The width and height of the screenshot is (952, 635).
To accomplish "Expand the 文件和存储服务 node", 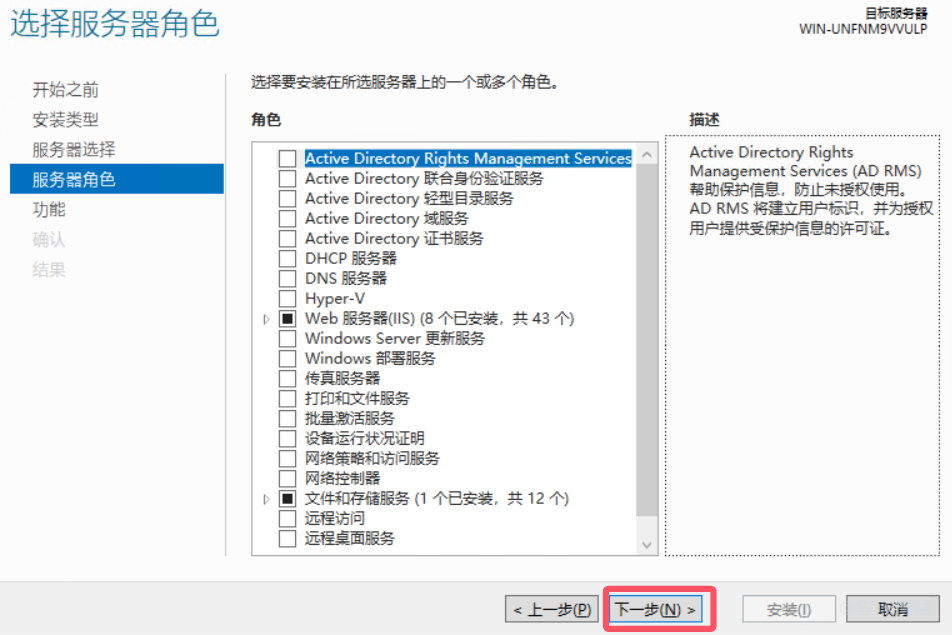I will 265,498.
